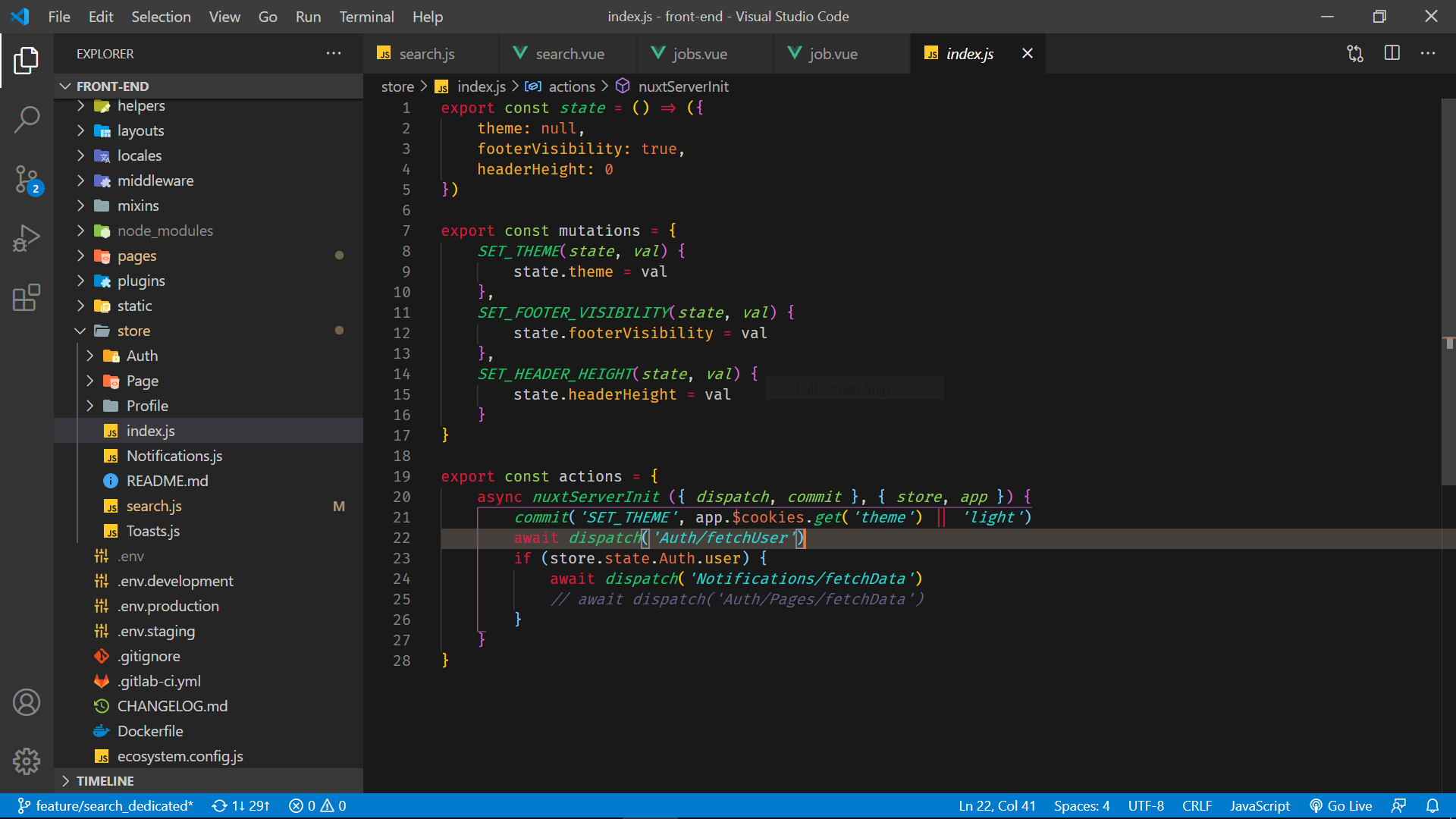Screen dimensions: 1456x819
Task: Toggle the Go Live server
Action: 1341,805
